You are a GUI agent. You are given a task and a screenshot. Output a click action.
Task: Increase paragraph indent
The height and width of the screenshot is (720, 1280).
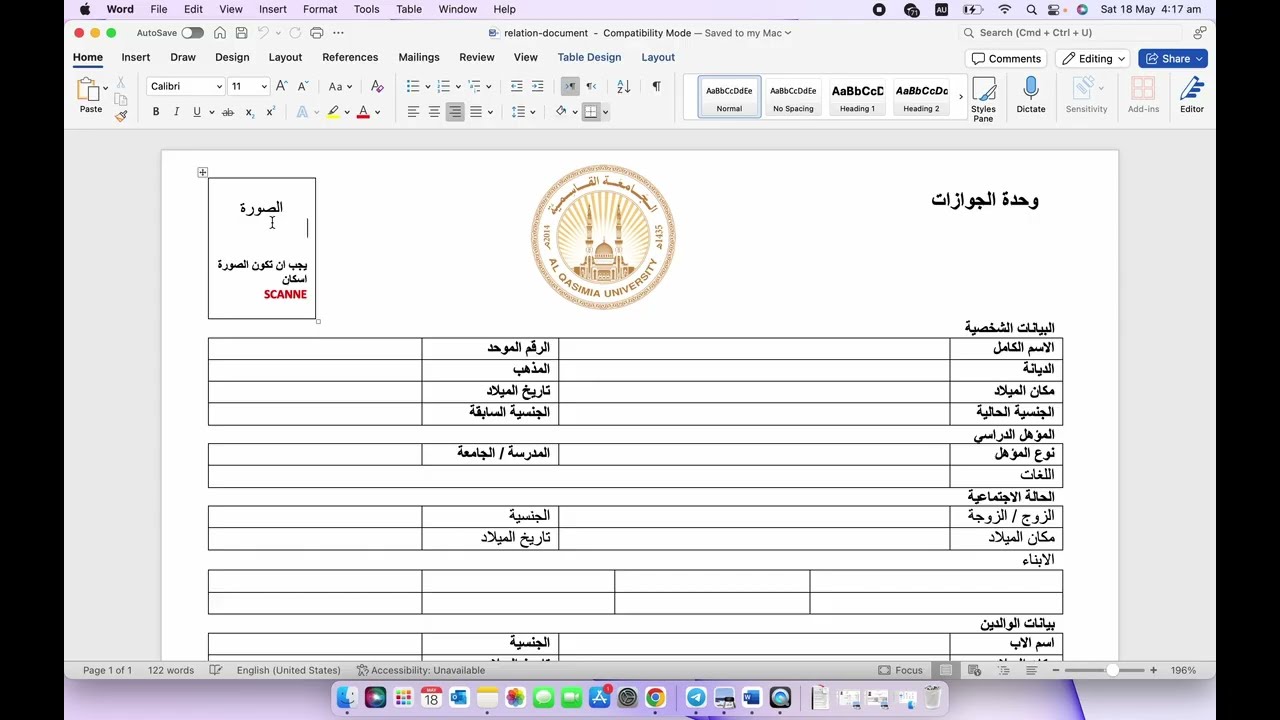tap(538, 86)
